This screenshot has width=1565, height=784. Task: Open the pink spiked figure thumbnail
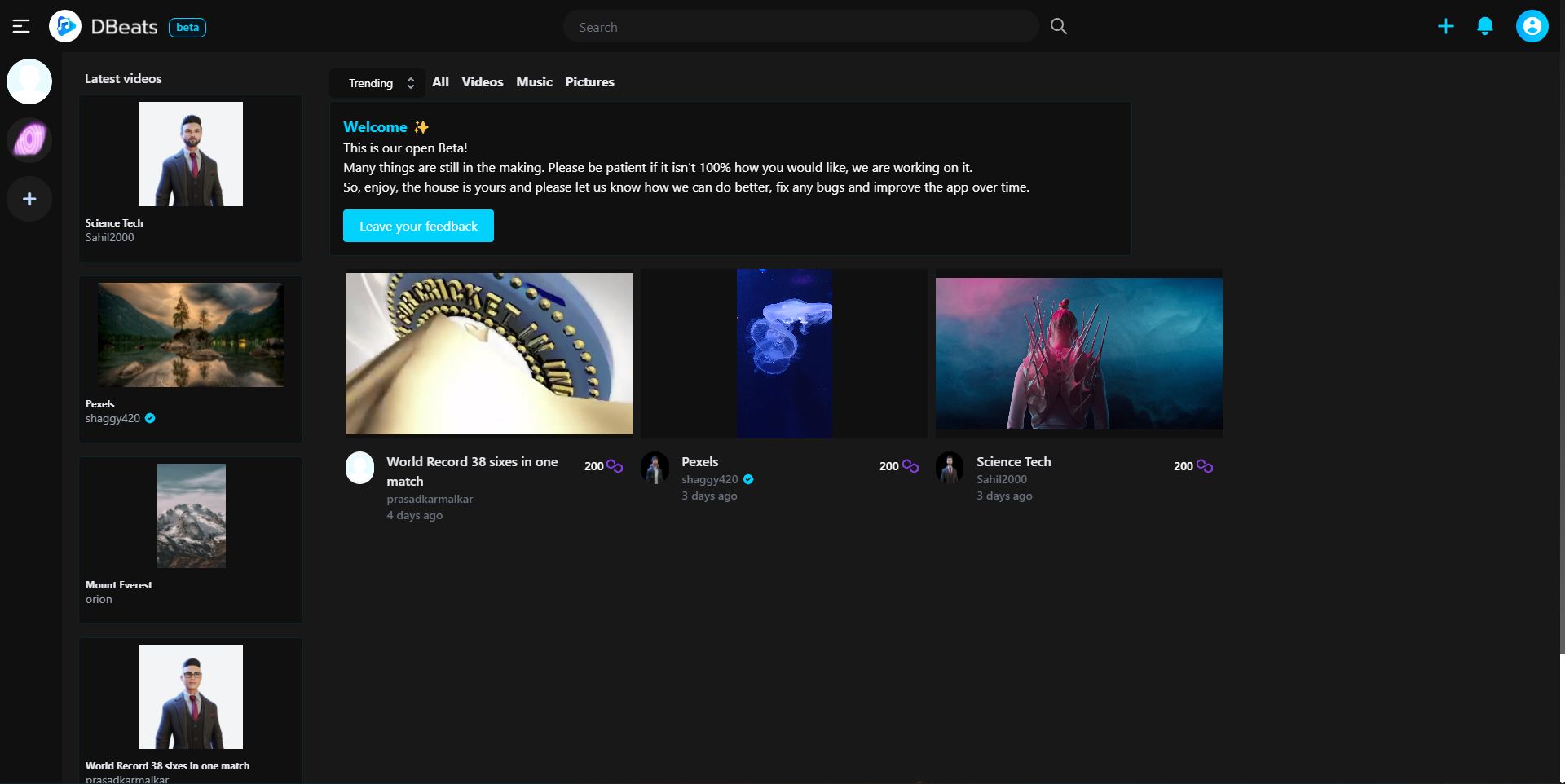click(x=1079, y=354)
